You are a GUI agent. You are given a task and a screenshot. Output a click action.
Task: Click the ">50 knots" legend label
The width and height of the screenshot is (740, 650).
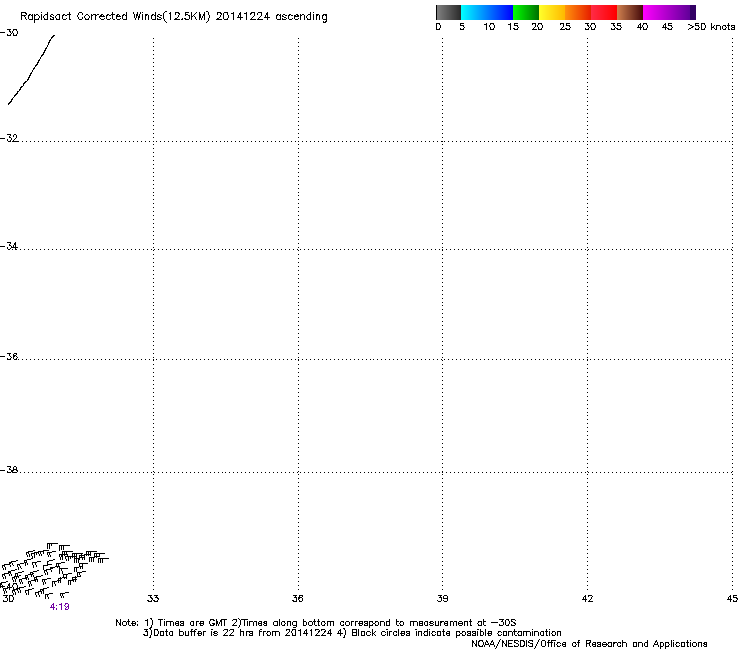[711, 26]
